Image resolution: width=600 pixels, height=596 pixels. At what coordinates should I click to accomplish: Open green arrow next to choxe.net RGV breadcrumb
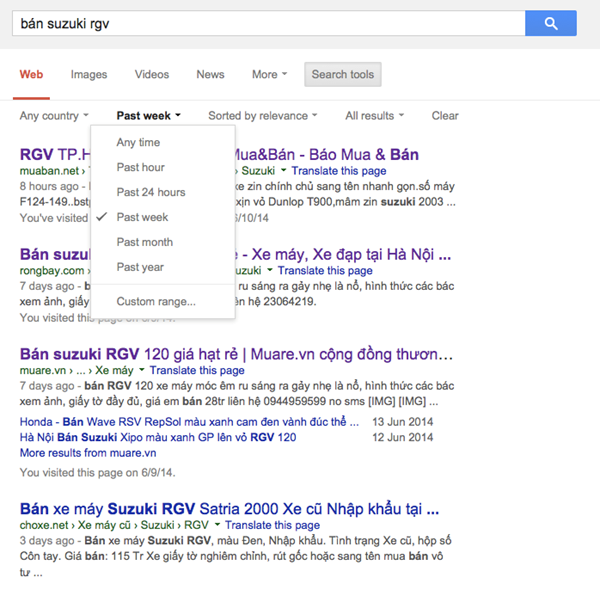coord(217,525)
